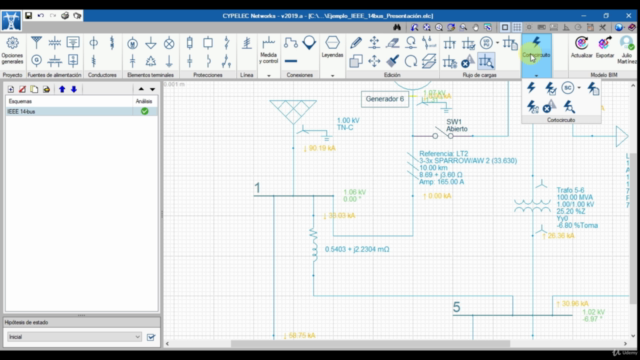Screen dimensions: 640x360
Task: Run the short-circuit calculation lightning icon
Action: click(x=531, y=87)
